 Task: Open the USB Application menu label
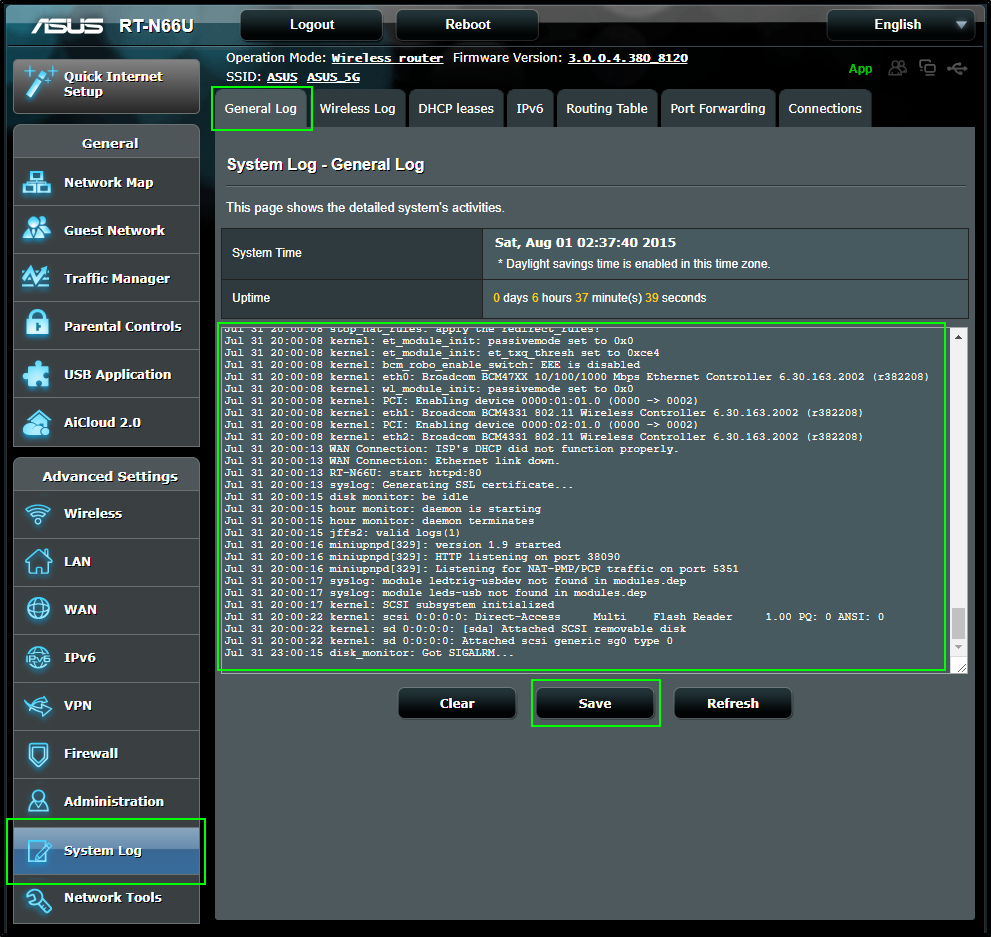pyautogui.click(x=118, y=375)
